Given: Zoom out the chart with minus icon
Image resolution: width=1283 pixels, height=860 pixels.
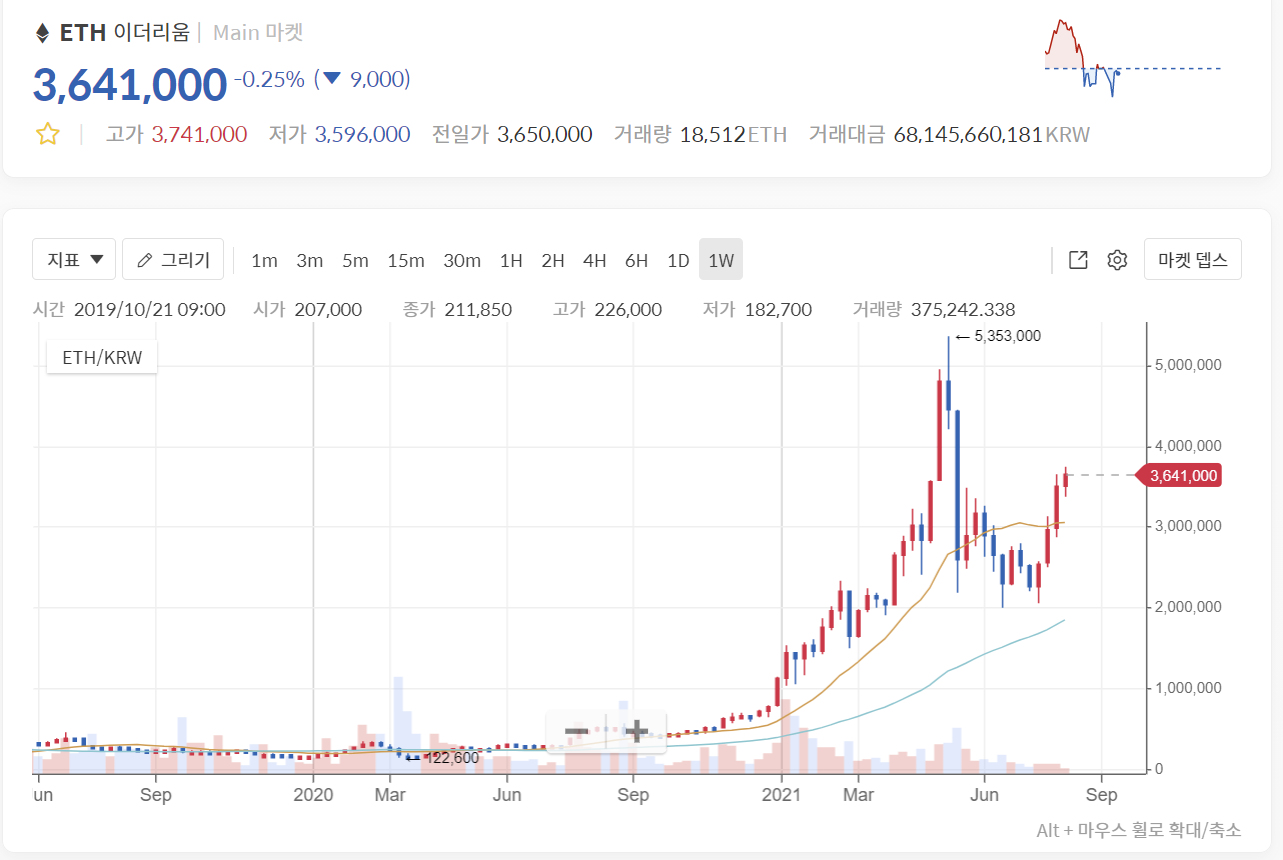Looking at the screenshot, I should (x=576, y=731).
